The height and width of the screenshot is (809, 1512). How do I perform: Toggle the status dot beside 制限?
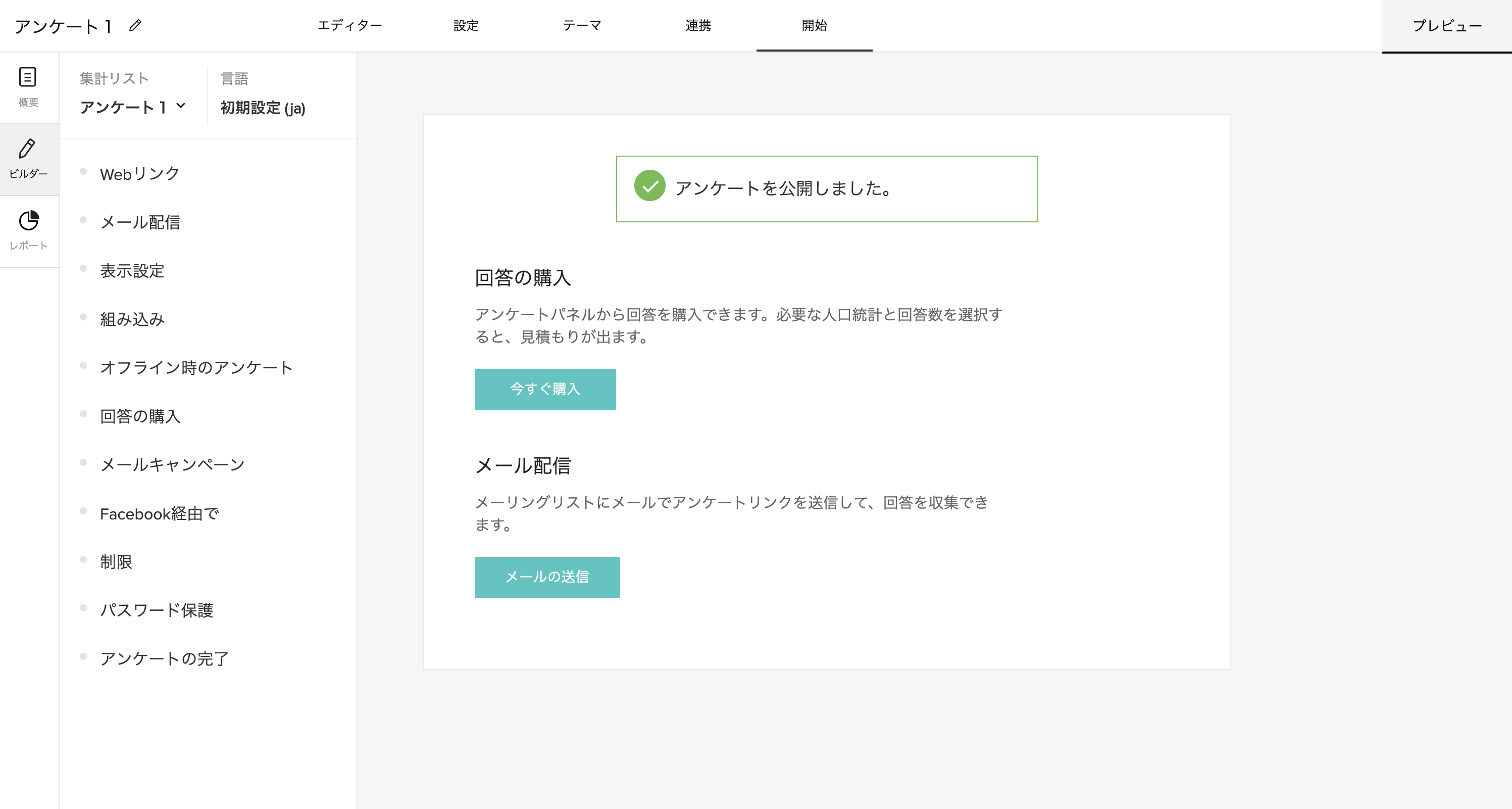(84, 559)
